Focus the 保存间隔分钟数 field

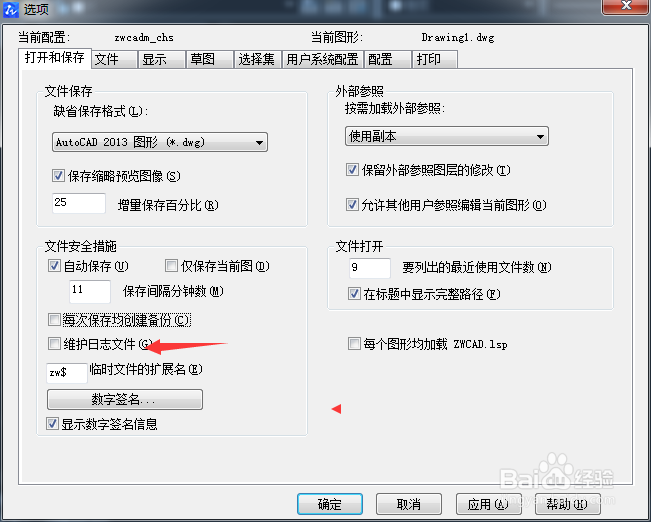(90, 291)
